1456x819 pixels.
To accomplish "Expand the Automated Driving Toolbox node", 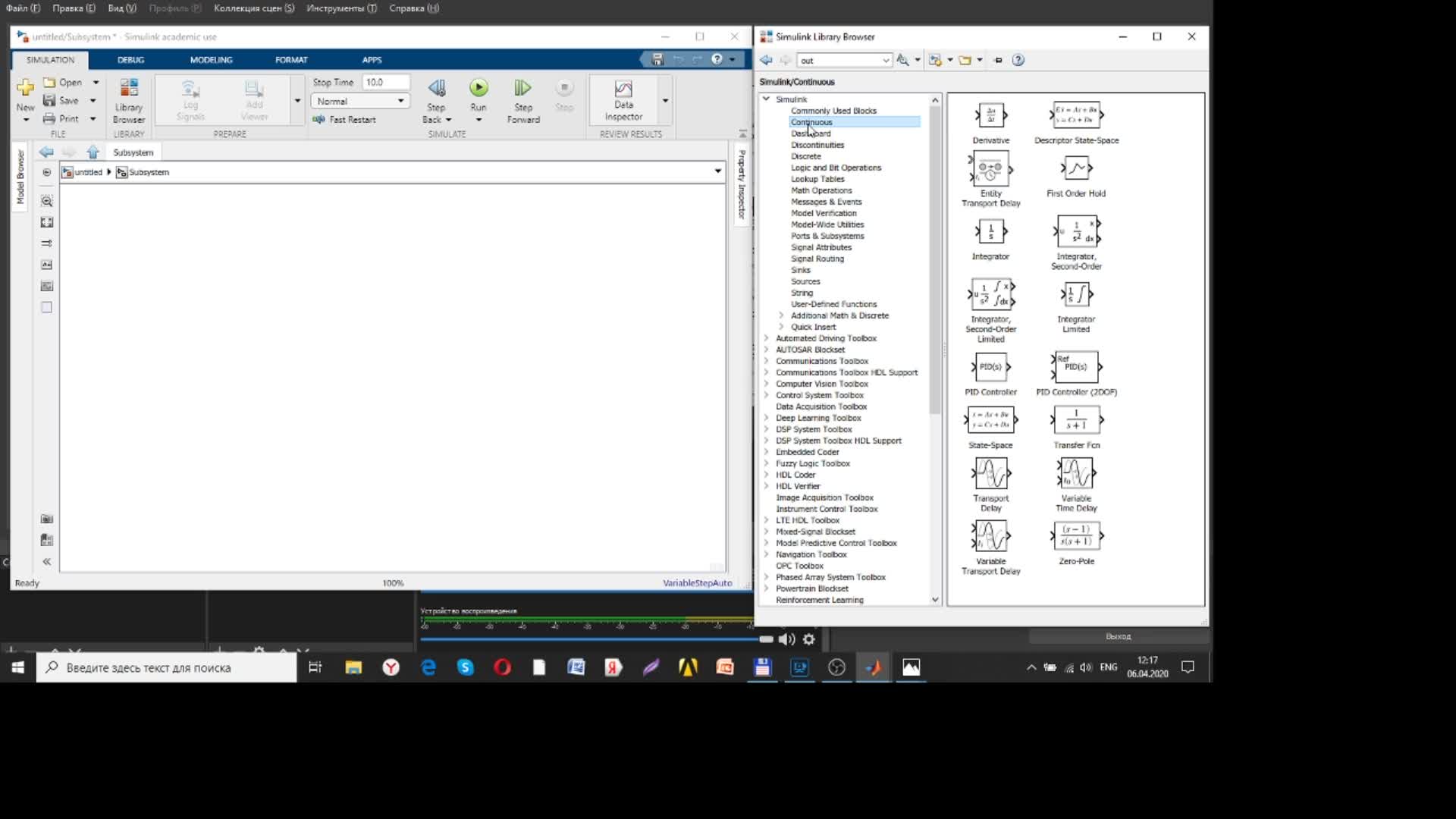I will click(766, 337).
